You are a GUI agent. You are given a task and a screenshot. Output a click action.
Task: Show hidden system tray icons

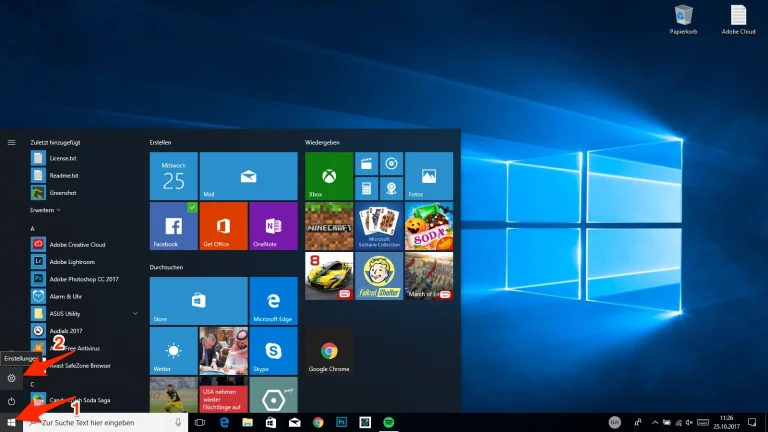tap(655, 422)
